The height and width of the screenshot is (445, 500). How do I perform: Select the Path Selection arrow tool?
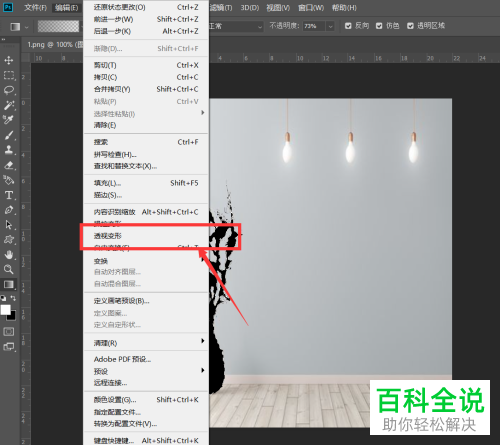[x=9, y=225]
